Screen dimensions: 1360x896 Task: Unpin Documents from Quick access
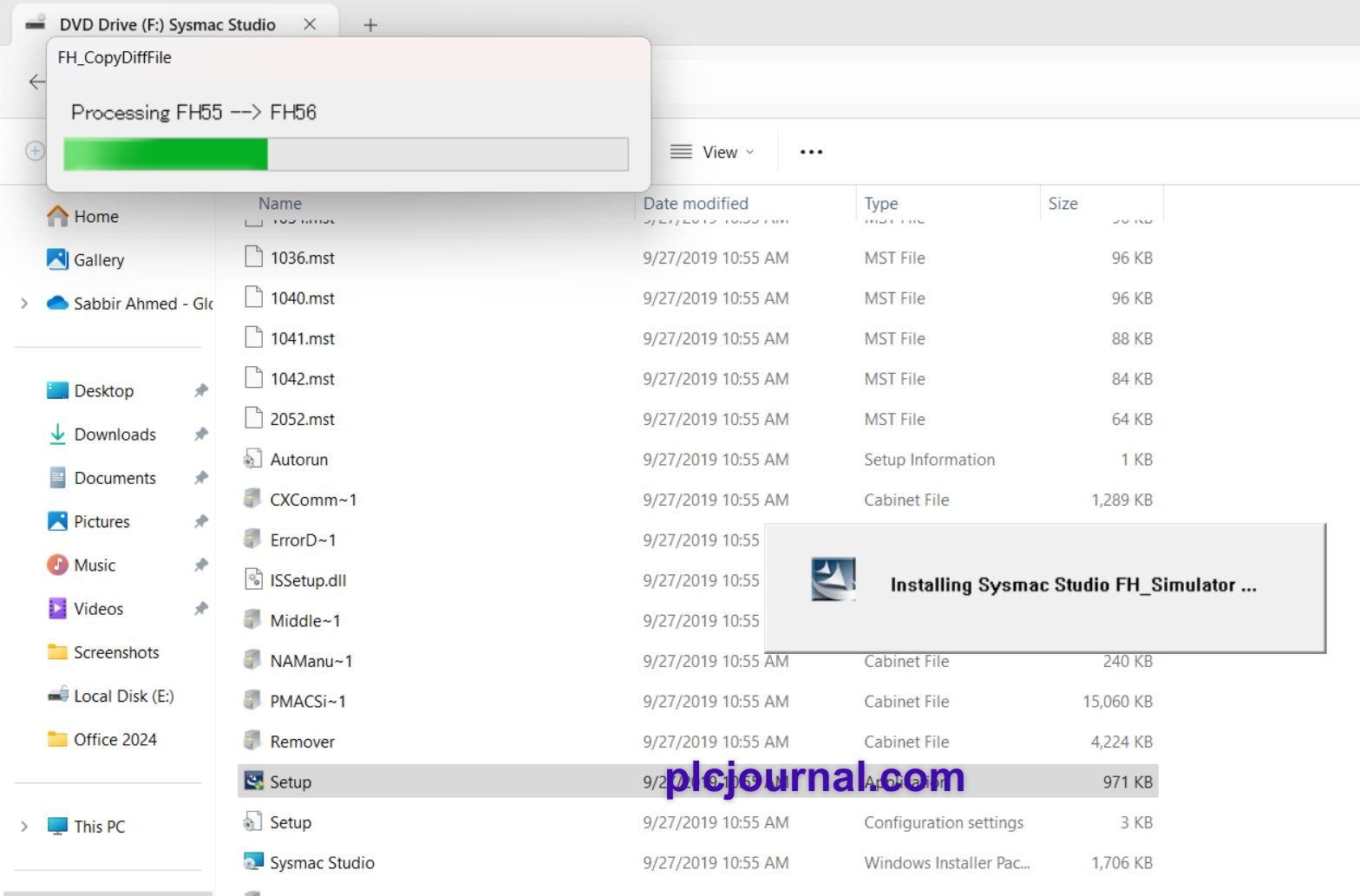click(201, 477)
